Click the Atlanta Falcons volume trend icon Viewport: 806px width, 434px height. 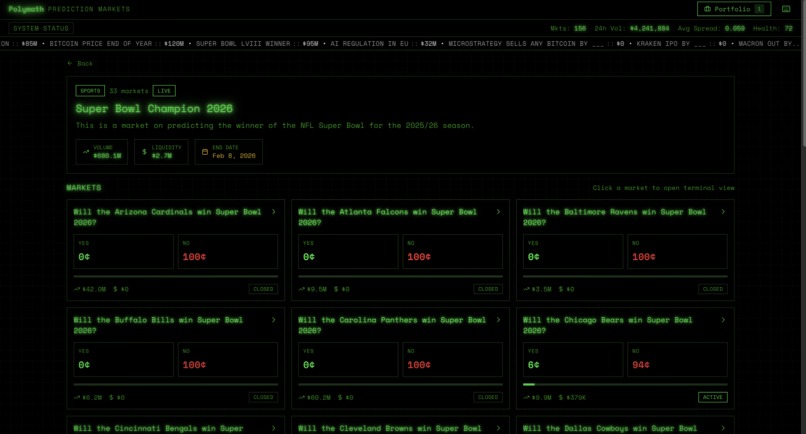click(x=301, y=289)
